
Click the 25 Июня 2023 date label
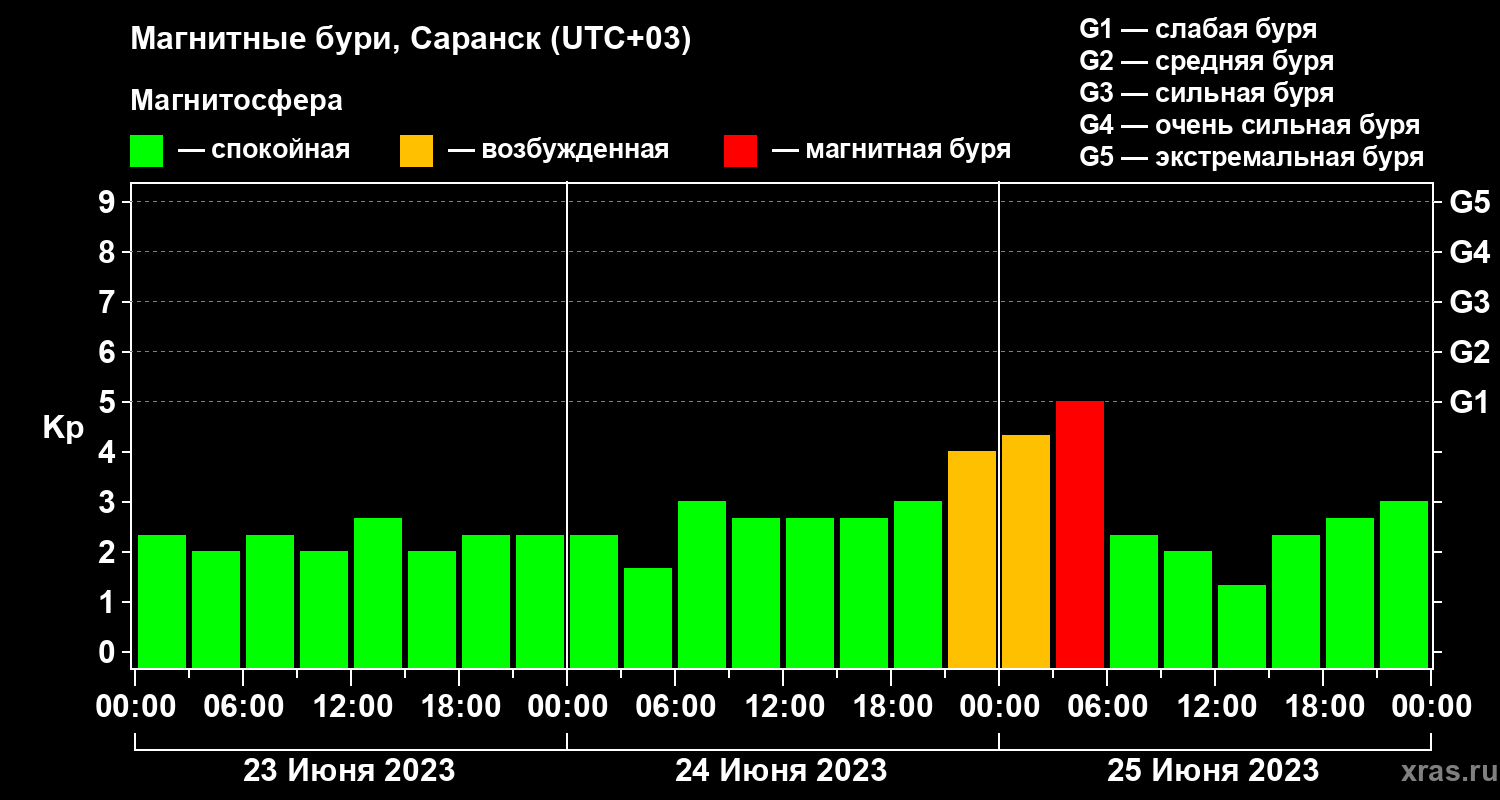click(1213, 771)
